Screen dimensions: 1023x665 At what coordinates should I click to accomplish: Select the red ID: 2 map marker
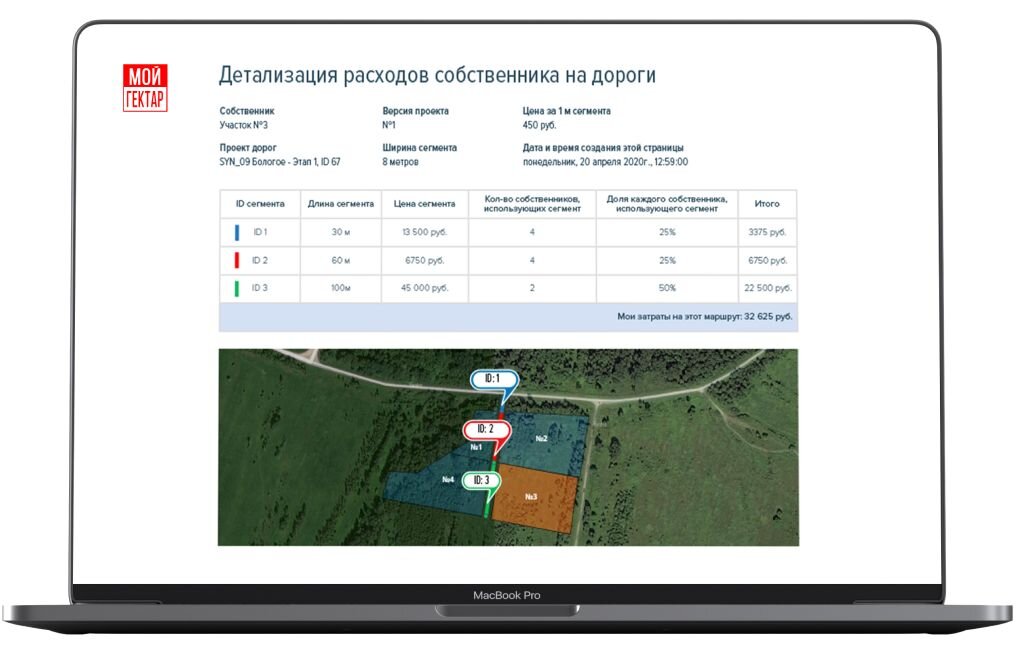tap(486, 429)
